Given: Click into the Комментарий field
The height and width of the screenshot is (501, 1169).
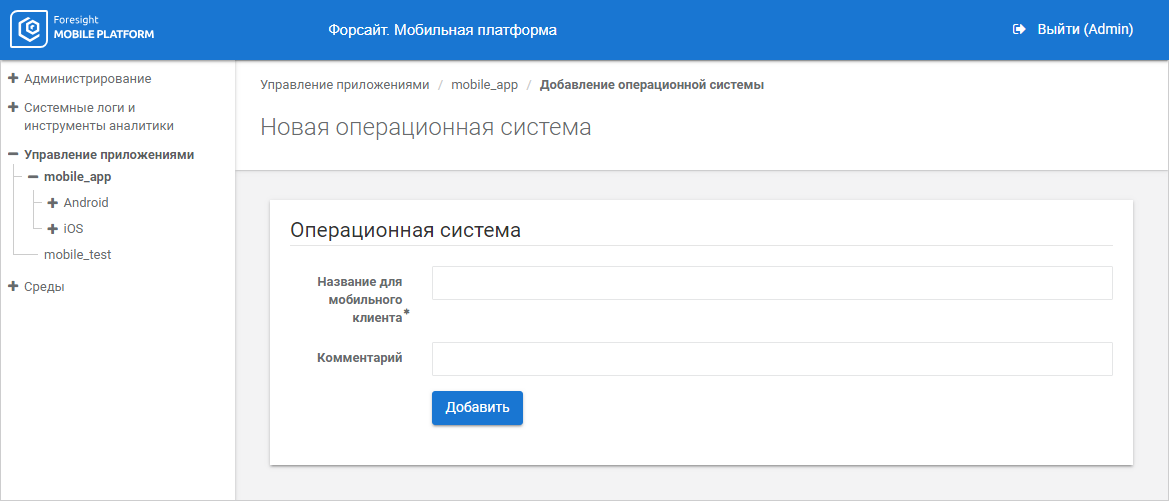Looking at the screenshot, I should pyautogui.click(x=771, y=359).
